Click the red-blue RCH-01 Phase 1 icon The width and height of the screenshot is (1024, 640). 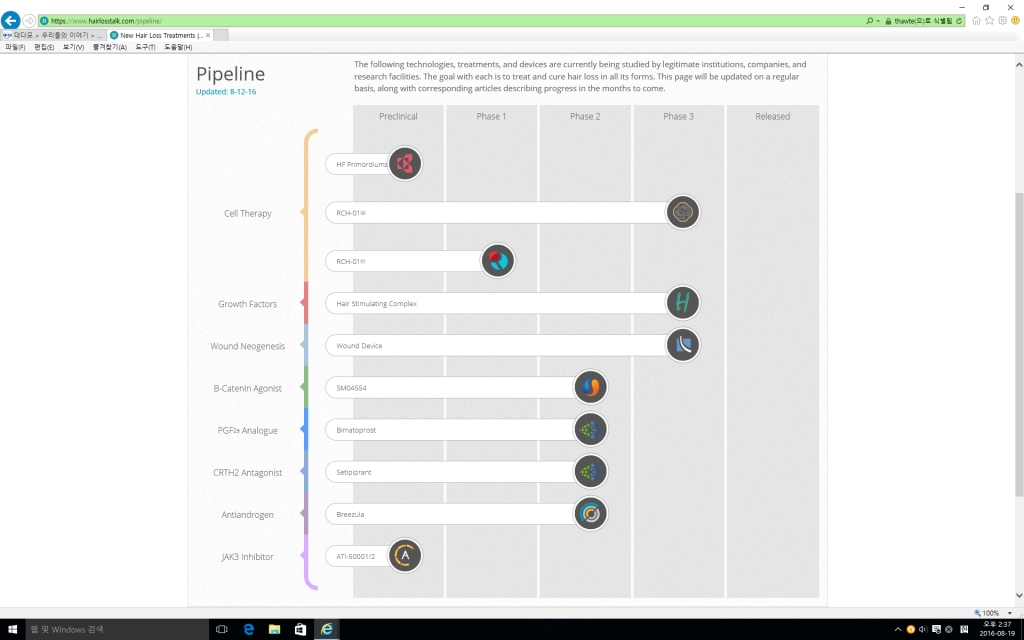pyautogui.click(x=498, y=261)
